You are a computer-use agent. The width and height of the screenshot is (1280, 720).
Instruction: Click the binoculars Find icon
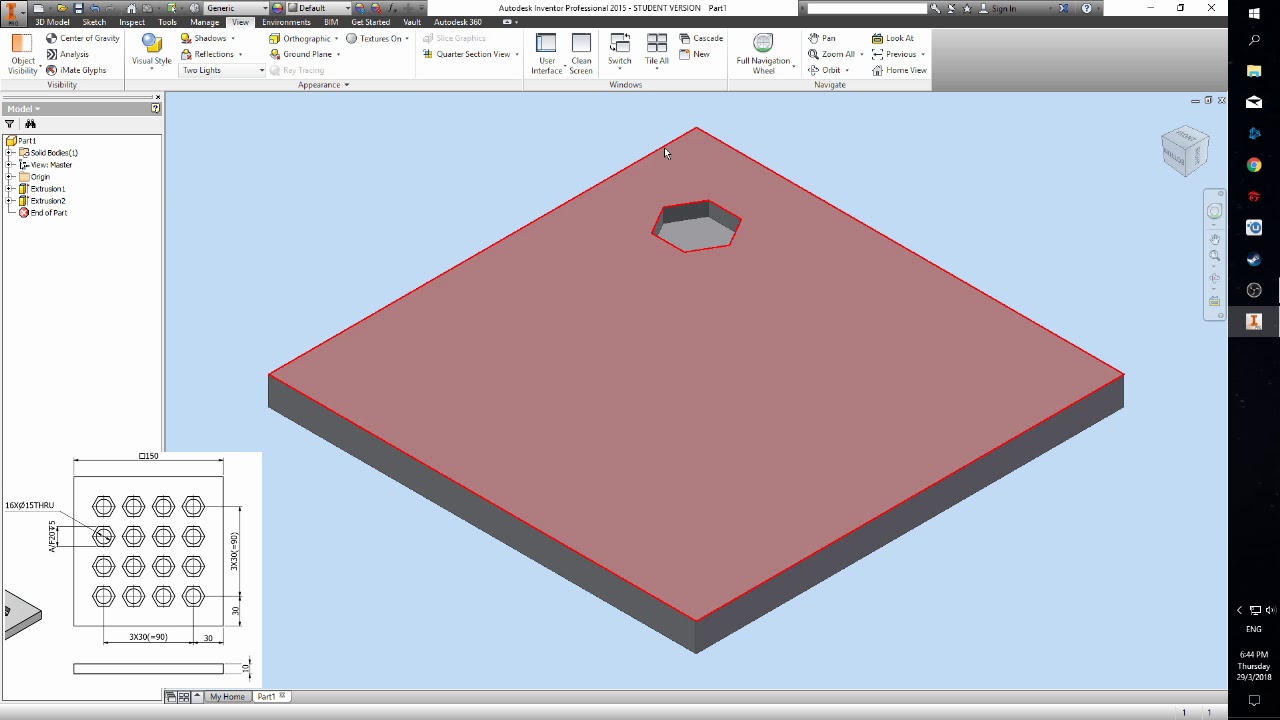click(x=30, y=124)
